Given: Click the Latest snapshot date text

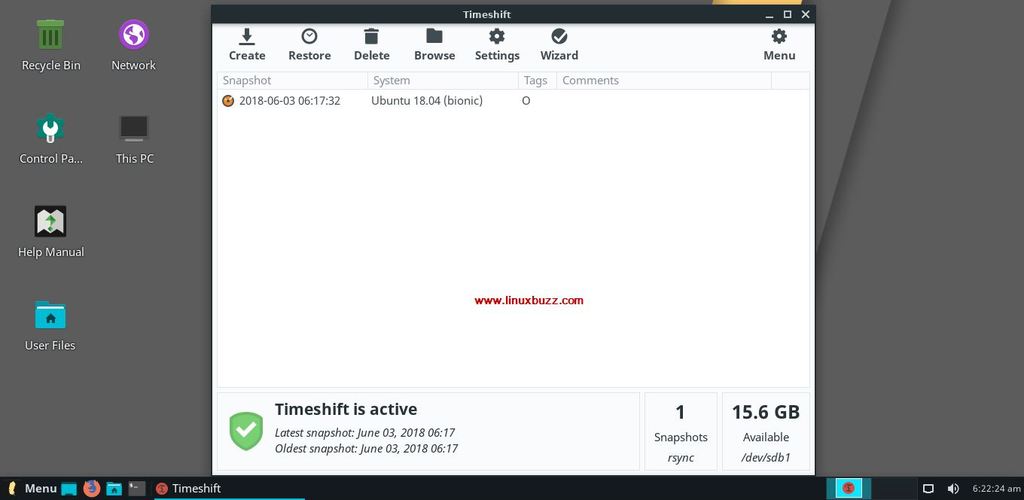Looking at the screenshot, I should pos(364,432).
